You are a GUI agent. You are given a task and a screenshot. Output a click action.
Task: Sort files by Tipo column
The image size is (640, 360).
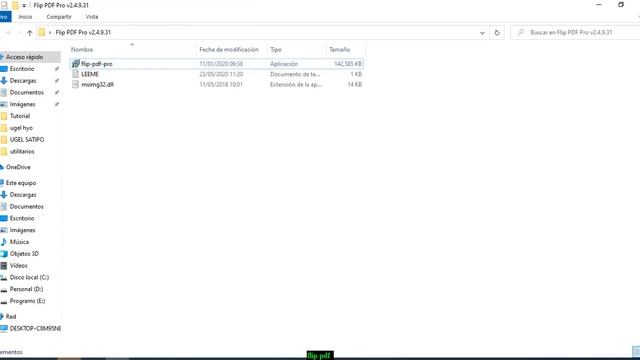pos(276,49)
